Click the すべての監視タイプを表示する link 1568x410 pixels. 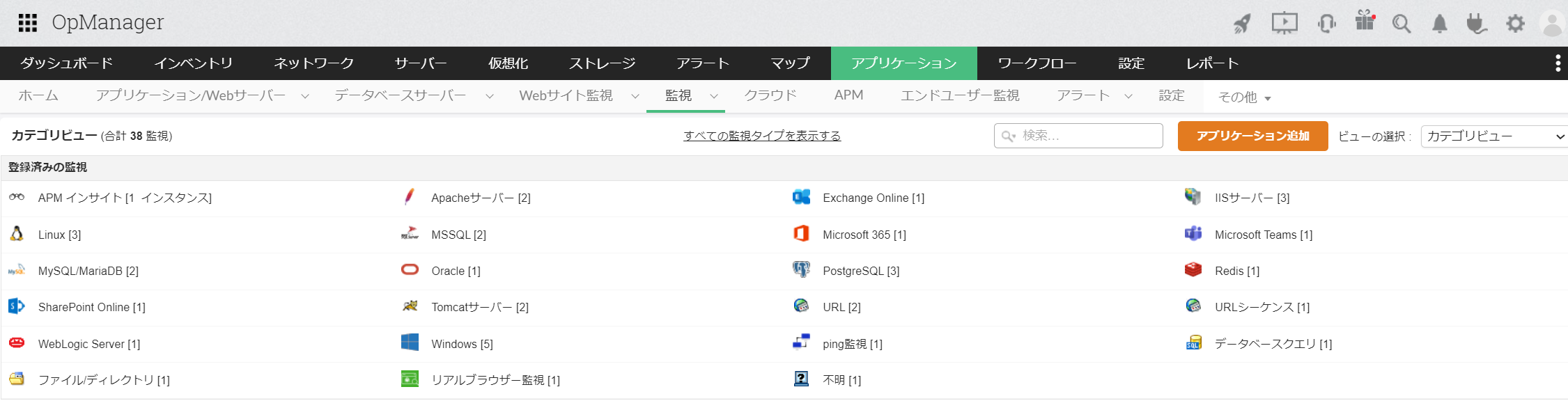pyautogui.click(x=762, y=136)
